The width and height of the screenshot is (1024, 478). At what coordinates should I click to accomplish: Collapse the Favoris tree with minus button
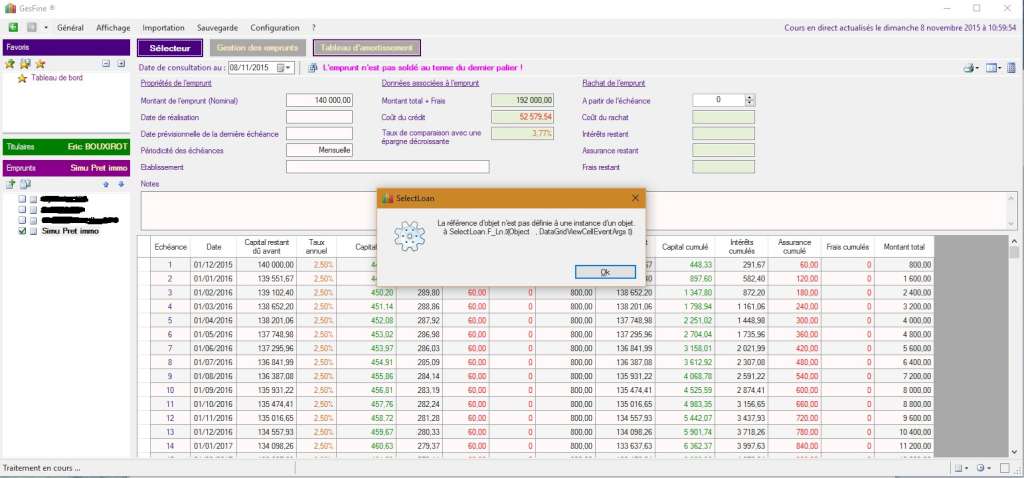(x=107, y=64)
